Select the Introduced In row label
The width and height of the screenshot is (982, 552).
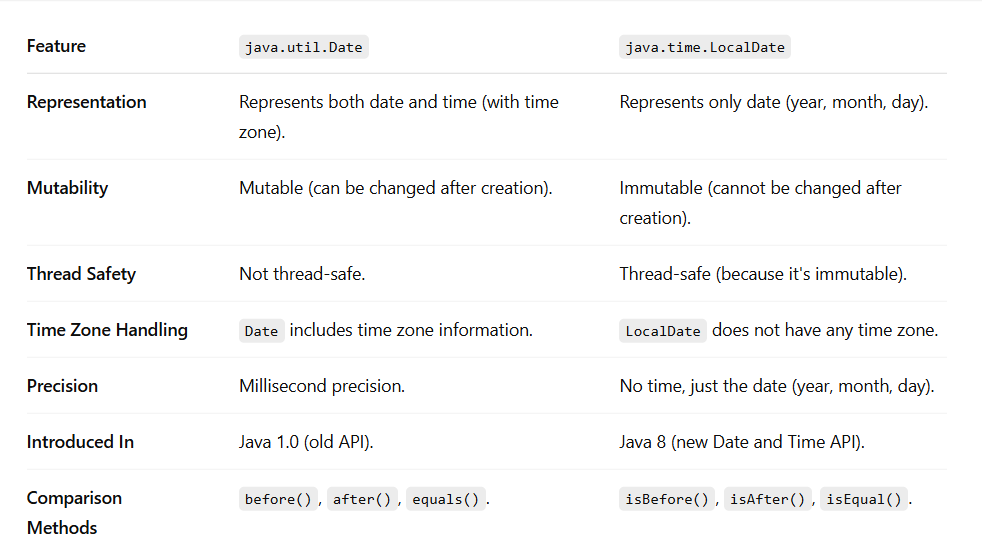pyautogui.click(x=80, y=442)
